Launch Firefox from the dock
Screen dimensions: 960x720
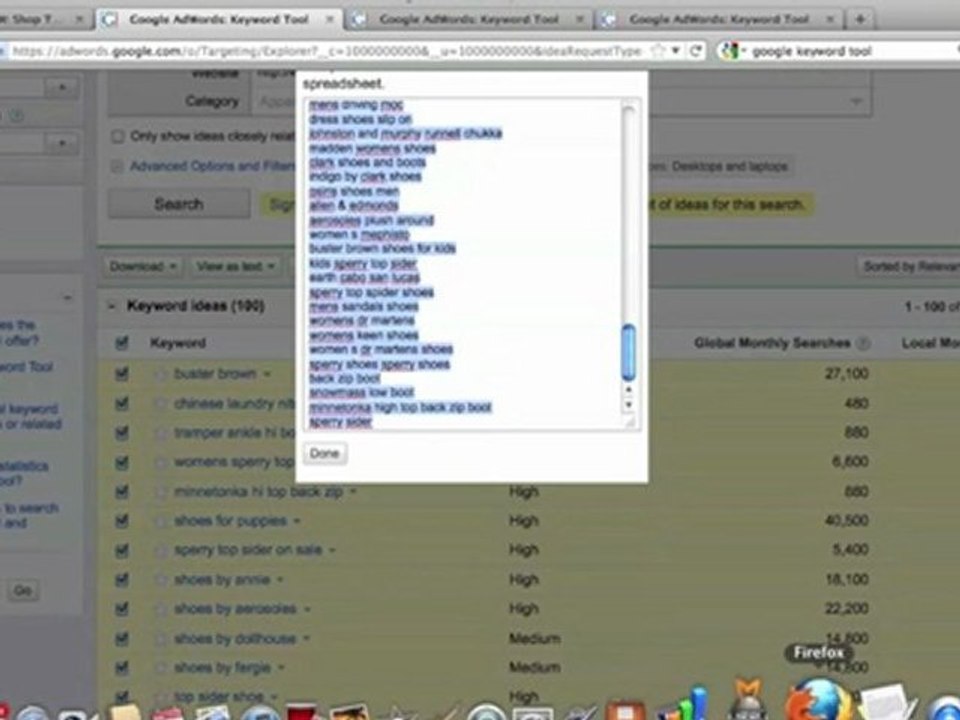818,701
